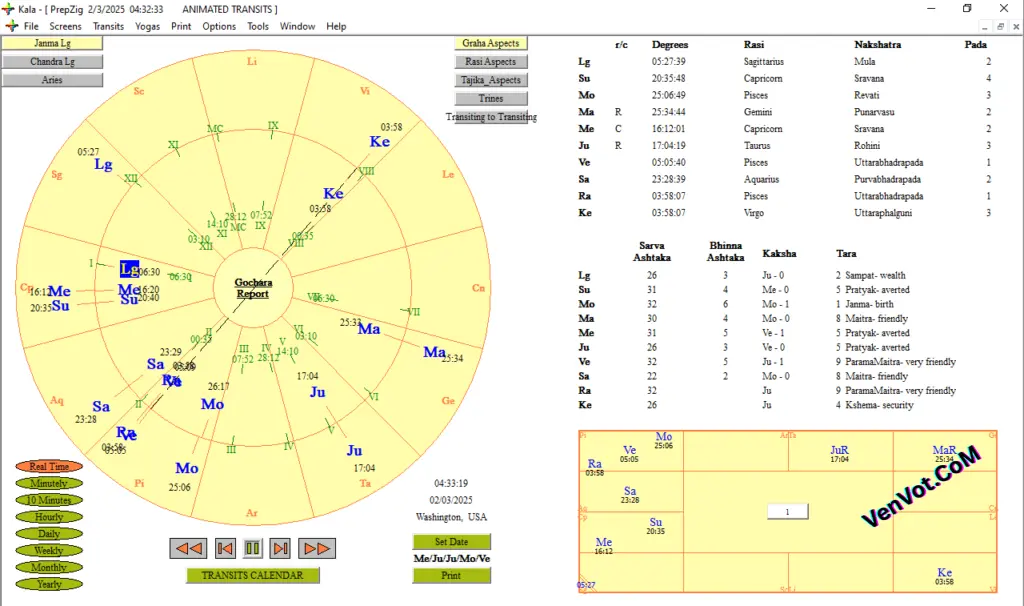This screenshot has width=1024, height=606.
Task: Click the Trines button
Action: pos(491,99)
